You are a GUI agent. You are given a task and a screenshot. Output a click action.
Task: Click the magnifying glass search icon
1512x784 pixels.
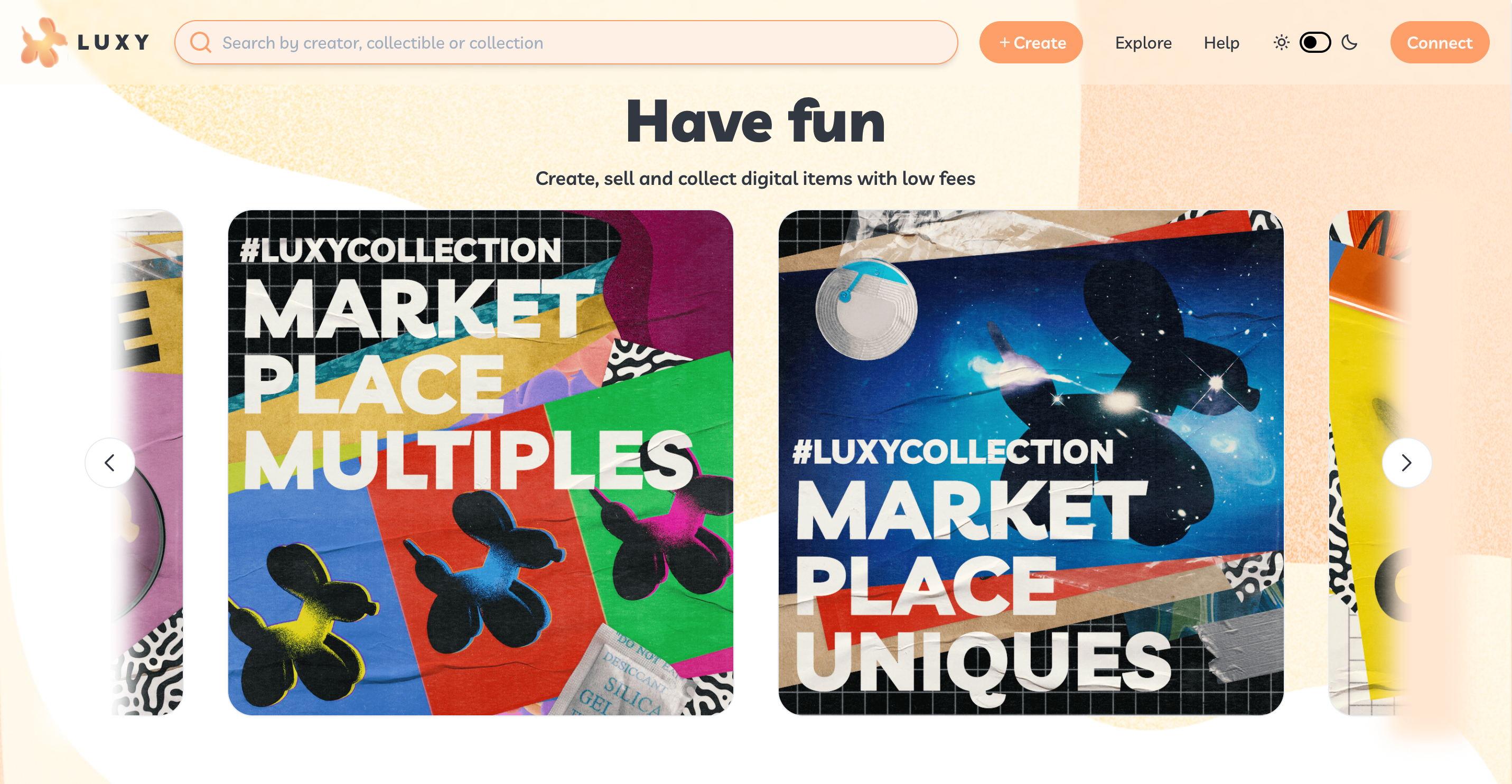coord(201,42)
